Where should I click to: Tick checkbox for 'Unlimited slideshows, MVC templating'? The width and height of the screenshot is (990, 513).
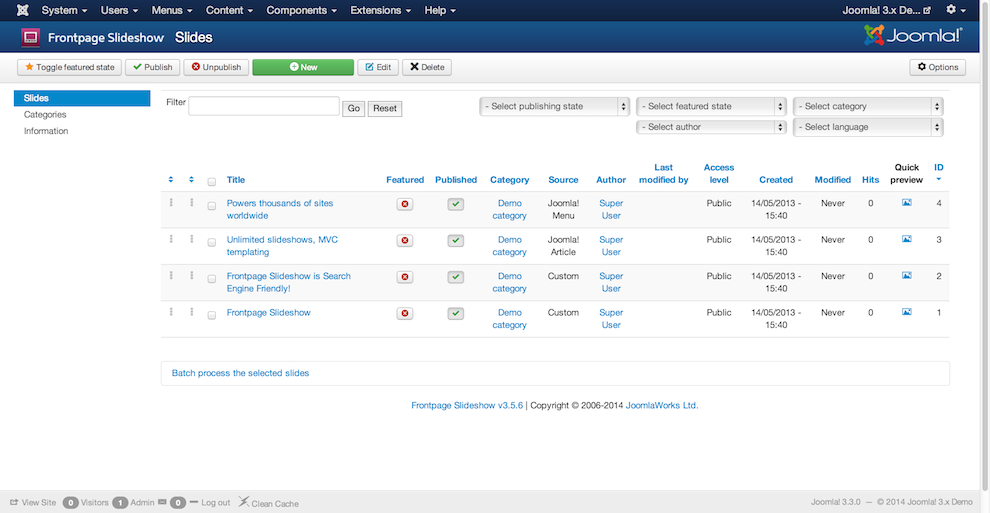coord(212,242)
